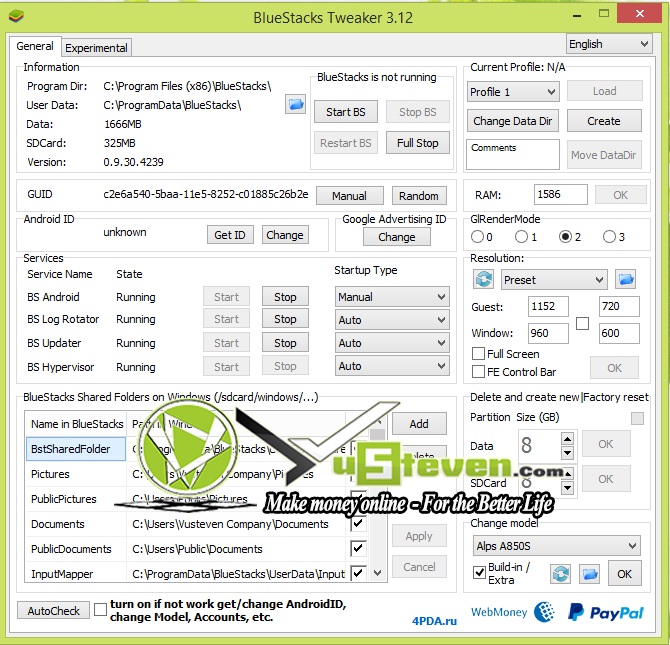Screen dimensions: 670x645
Task: Click the Guest height field 720
Action: click(x=619, y=306)
